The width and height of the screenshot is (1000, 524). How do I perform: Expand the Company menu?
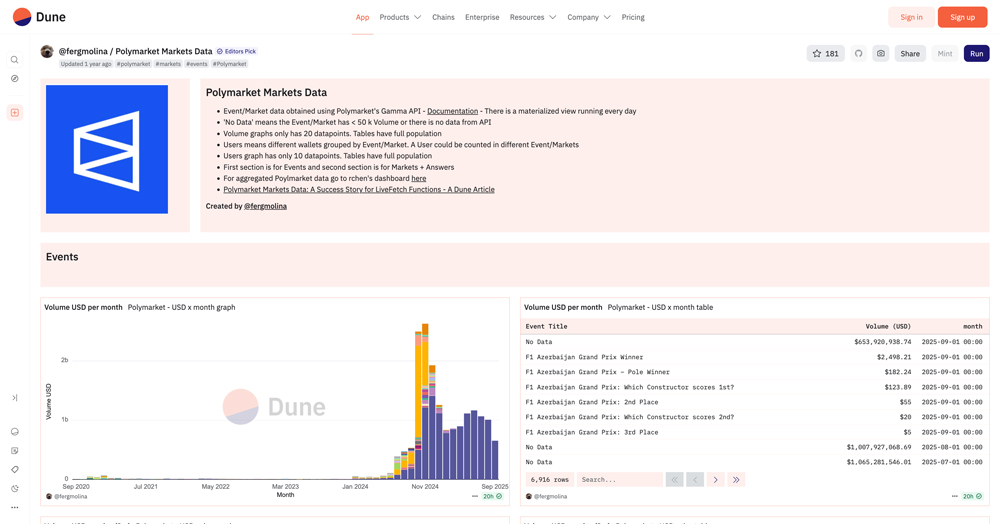click(588, 17)
